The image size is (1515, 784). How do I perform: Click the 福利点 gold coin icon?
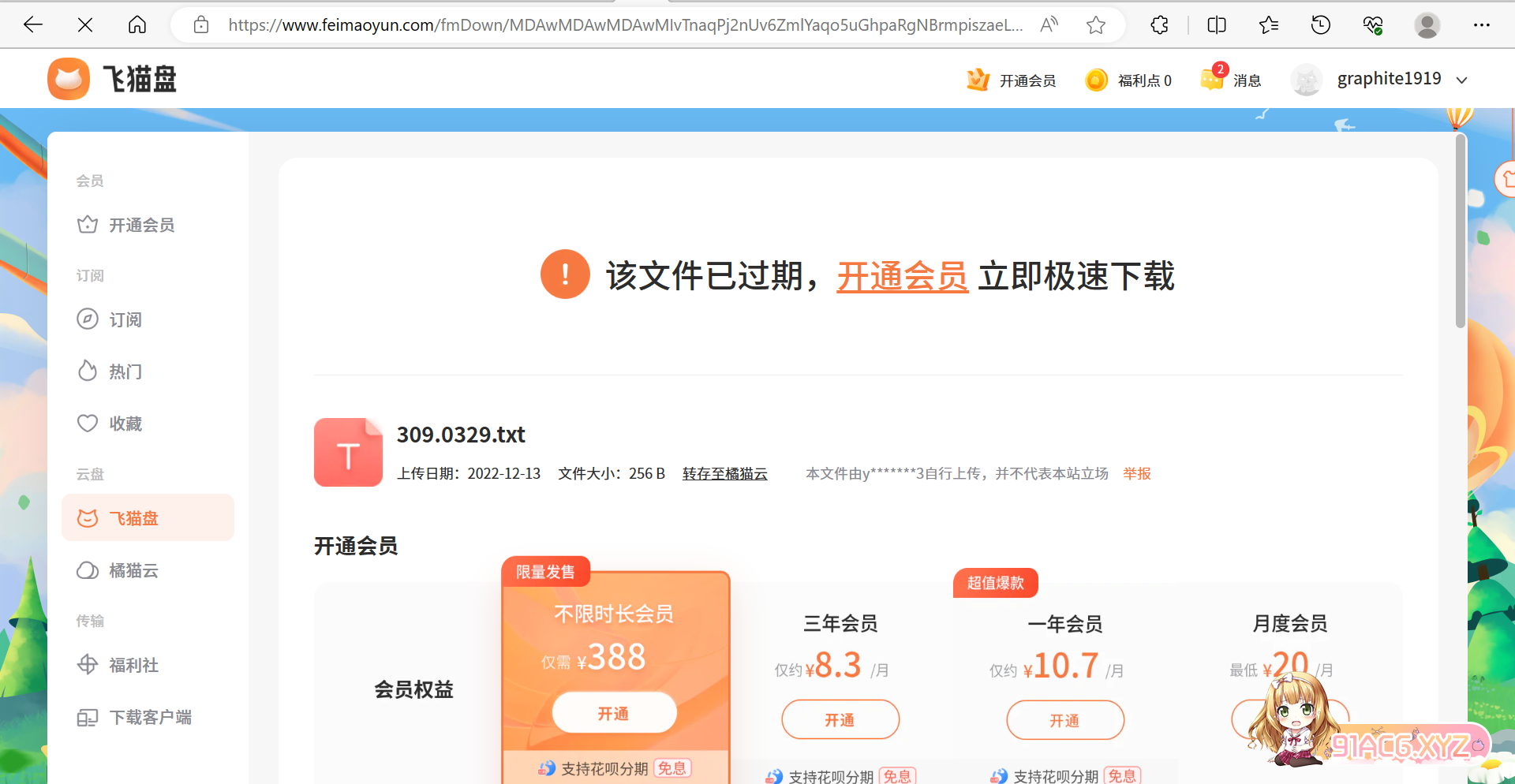[1096, 80]
